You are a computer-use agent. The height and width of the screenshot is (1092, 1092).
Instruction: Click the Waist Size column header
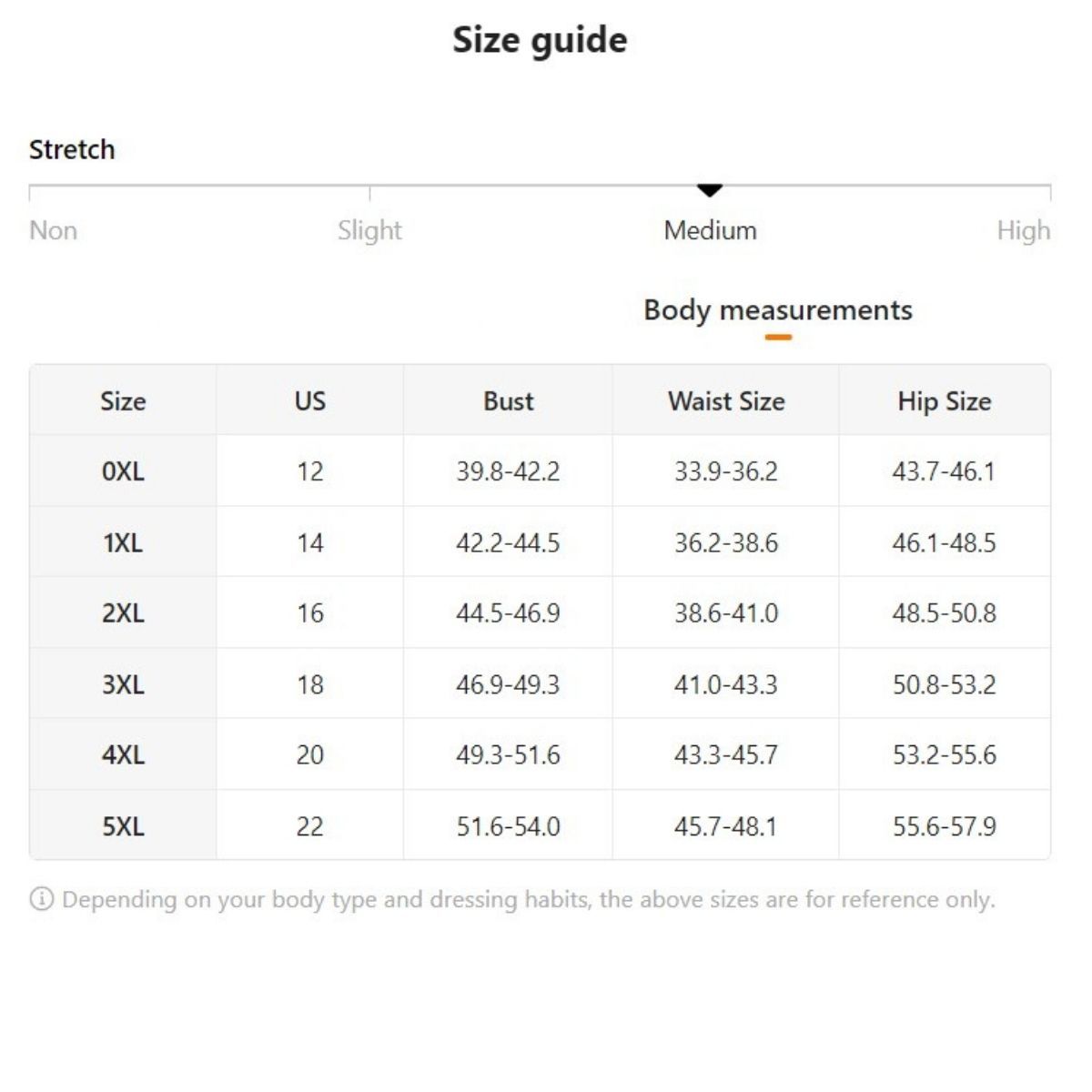pyautogui.click(x=725, y=401)
